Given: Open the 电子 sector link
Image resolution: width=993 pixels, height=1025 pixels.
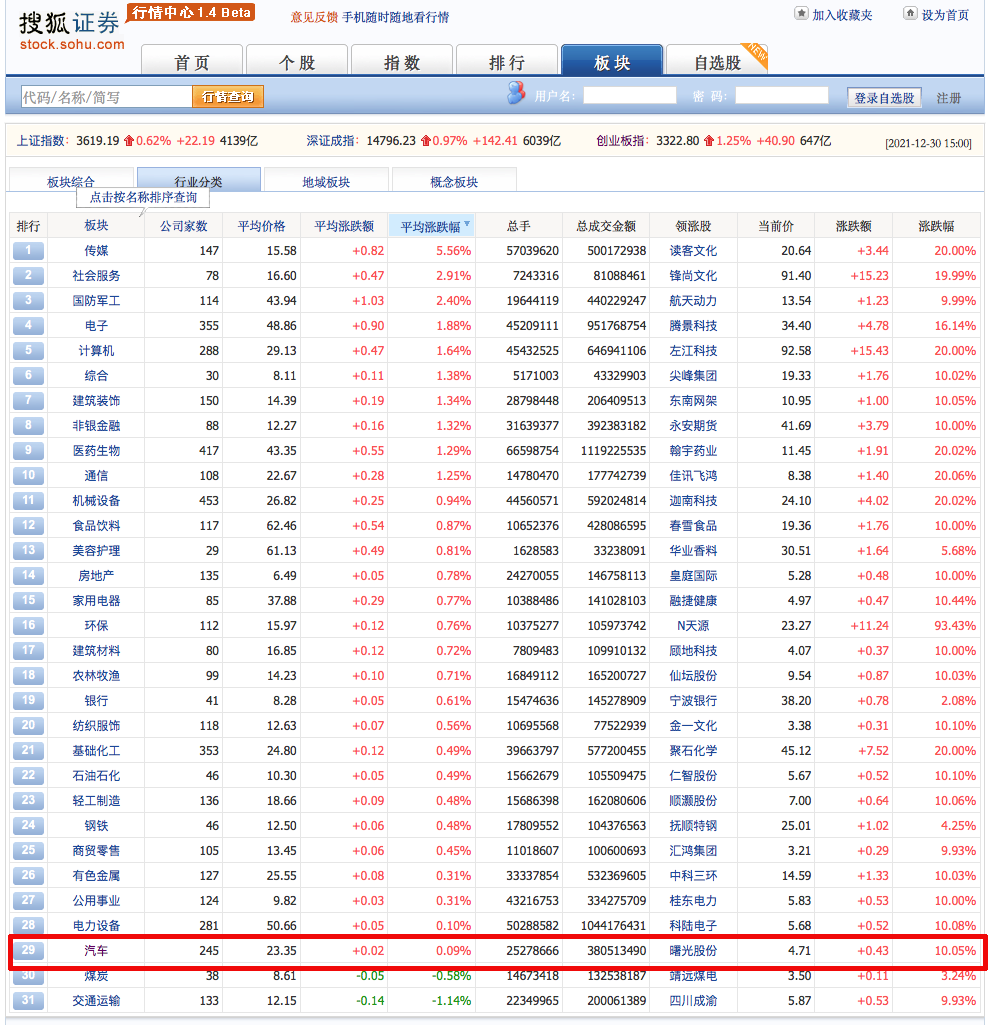Looking at the screenshot, I should pos(96,326).
